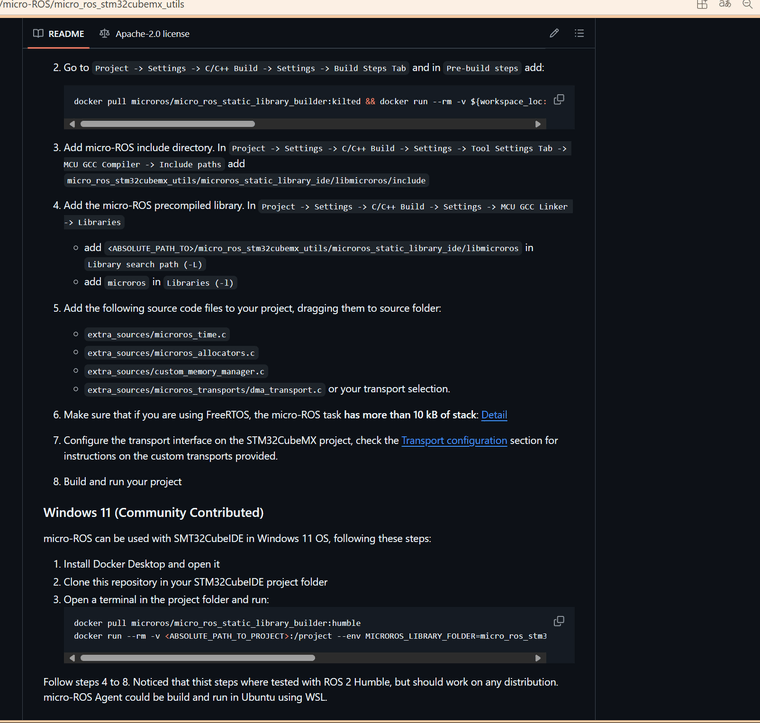
Task: Click the ABSOLUTE_PATH_TO libmicroros path text
Action: click(313, 248)
